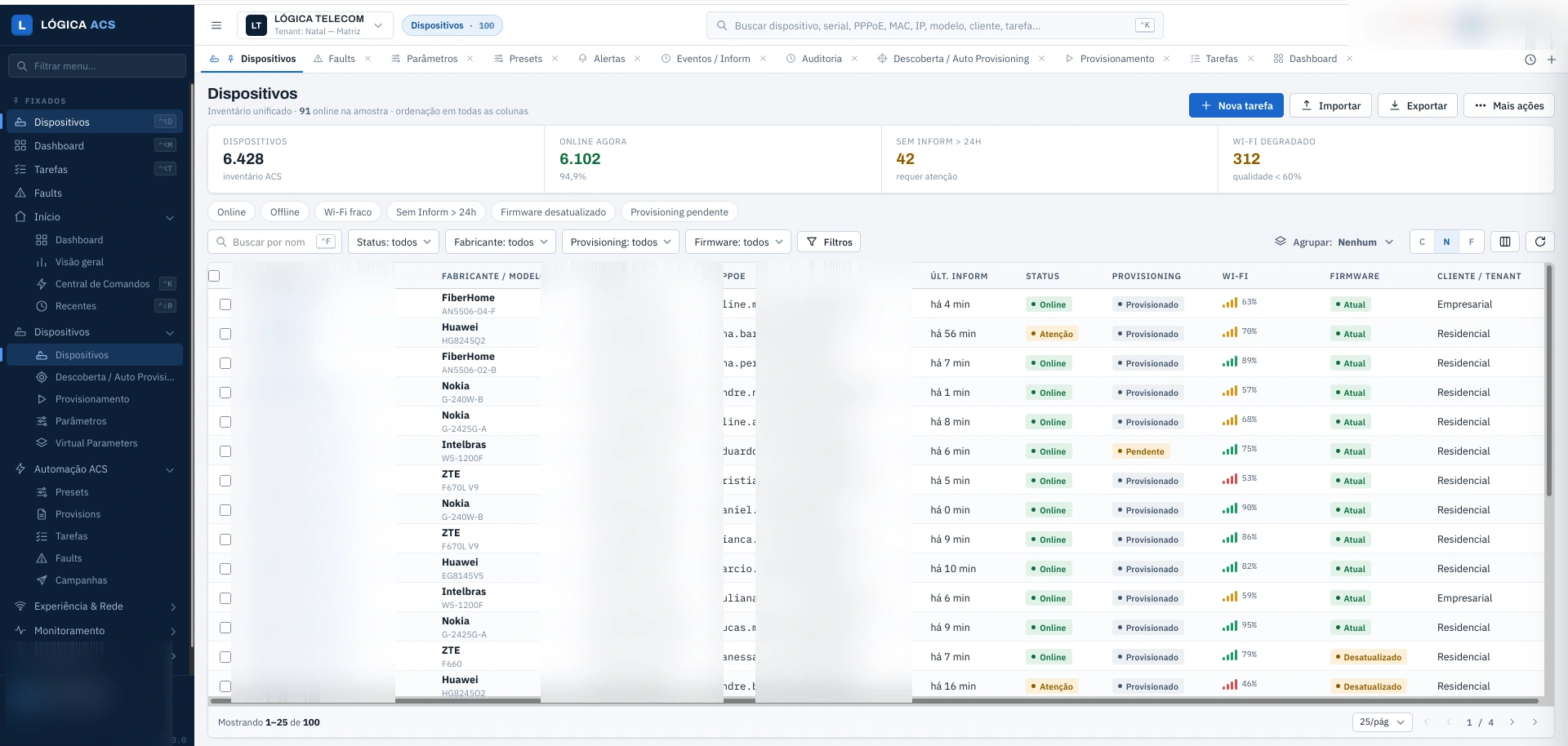Go to next page arrow
Image resolution: width=1568 pixels, height=746 pixels.
pos(1512,722)
